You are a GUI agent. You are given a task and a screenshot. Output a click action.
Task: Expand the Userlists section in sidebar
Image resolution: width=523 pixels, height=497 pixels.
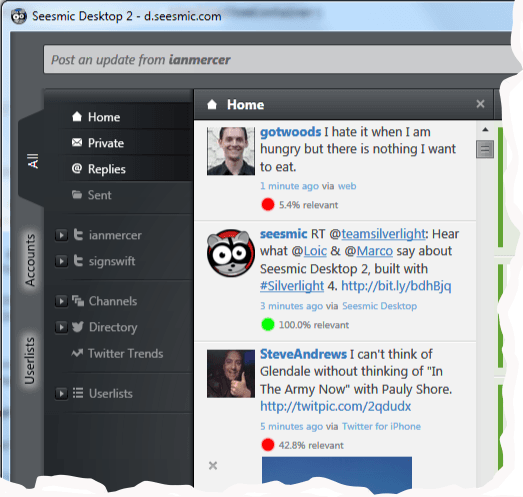point(61,394)
